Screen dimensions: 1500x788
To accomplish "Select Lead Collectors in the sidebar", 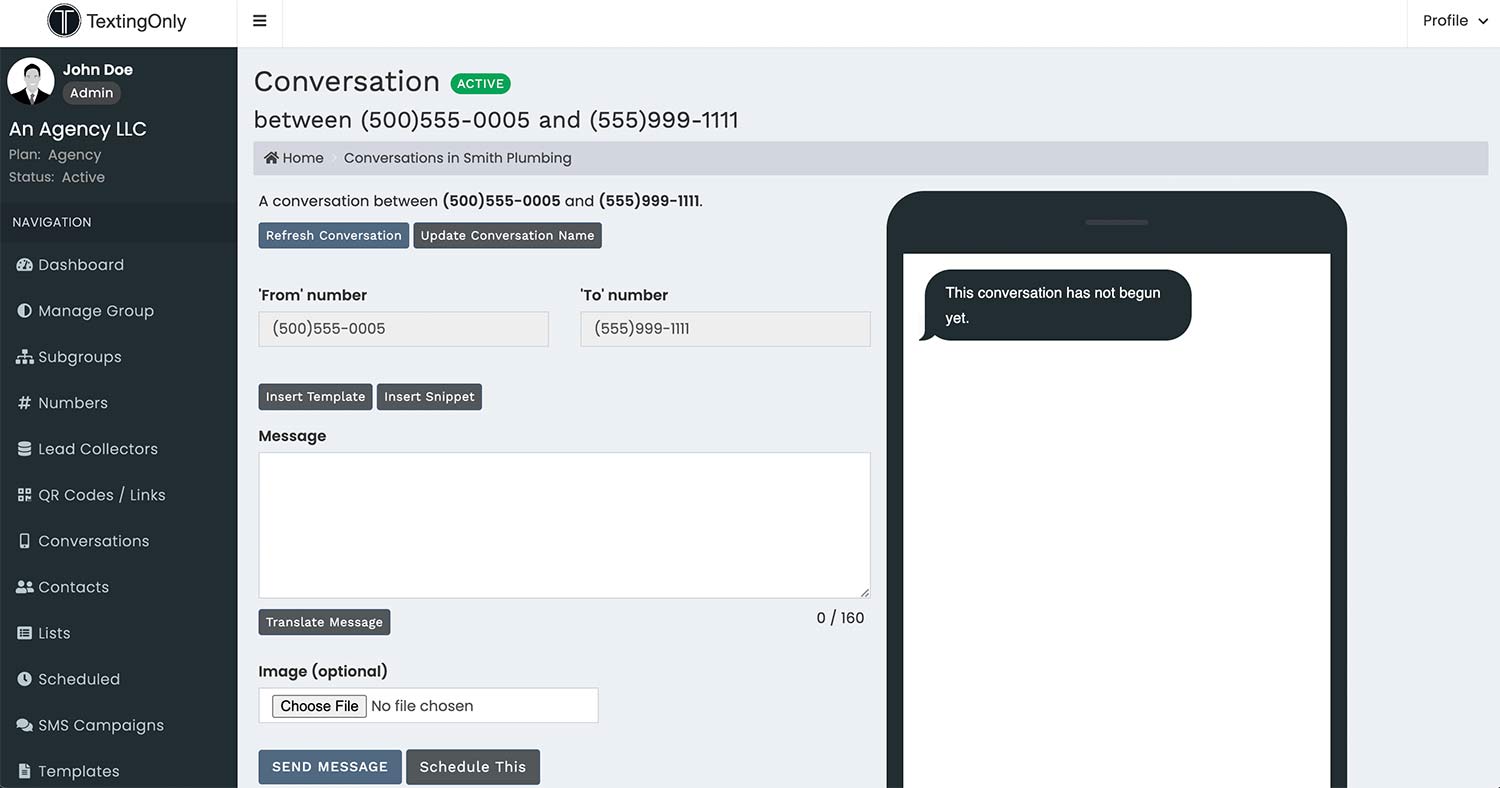I will click(x=97, y=449).
